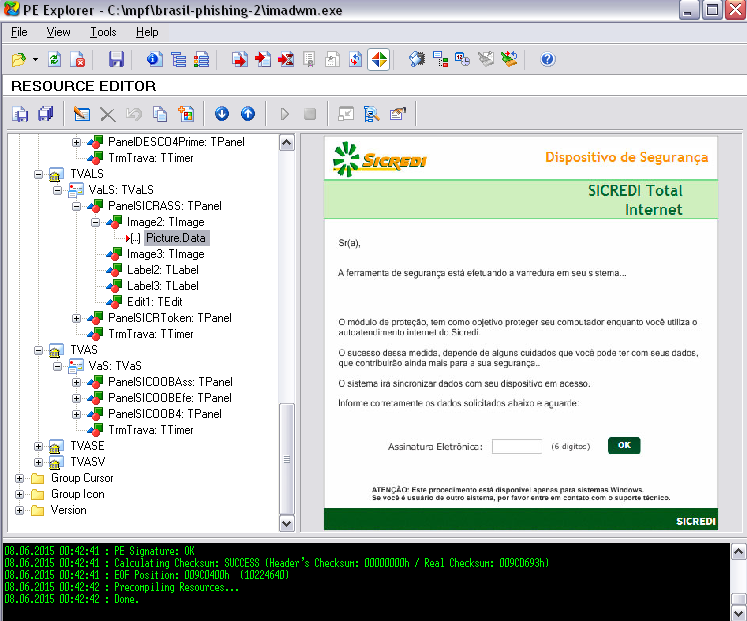Launch the disassembler chip icon
The height and width of the screenshot is (621, 747).
417,60
